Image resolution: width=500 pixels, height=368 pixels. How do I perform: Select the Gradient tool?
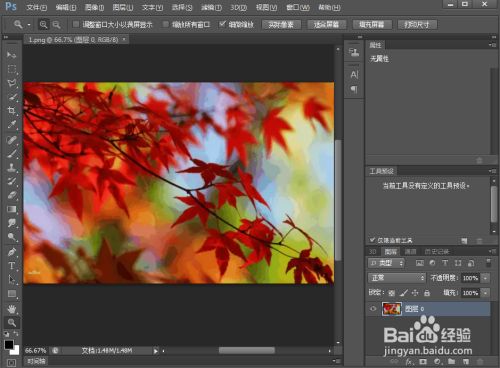(x=12, y=209)
